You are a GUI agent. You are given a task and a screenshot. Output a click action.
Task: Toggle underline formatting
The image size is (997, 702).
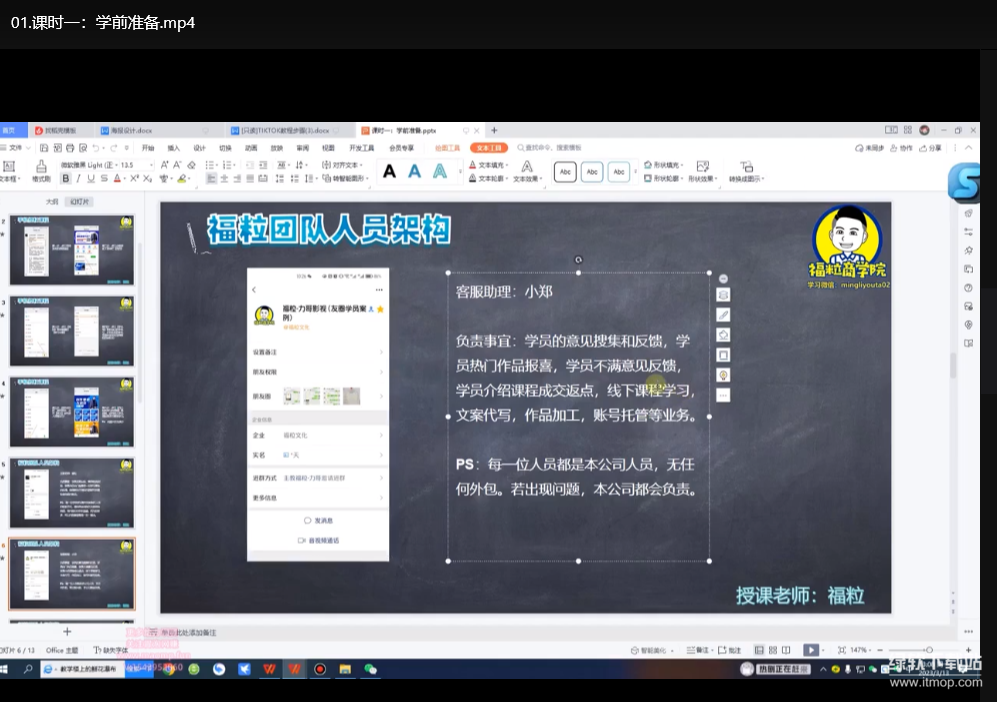[91, 179]
